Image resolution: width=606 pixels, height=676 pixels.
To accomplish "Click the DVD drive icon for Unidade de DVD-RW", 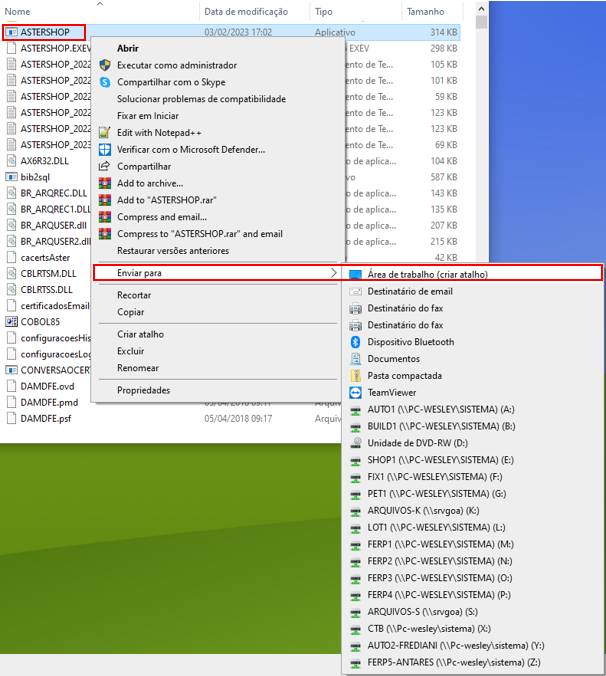I will pos(355,443).
